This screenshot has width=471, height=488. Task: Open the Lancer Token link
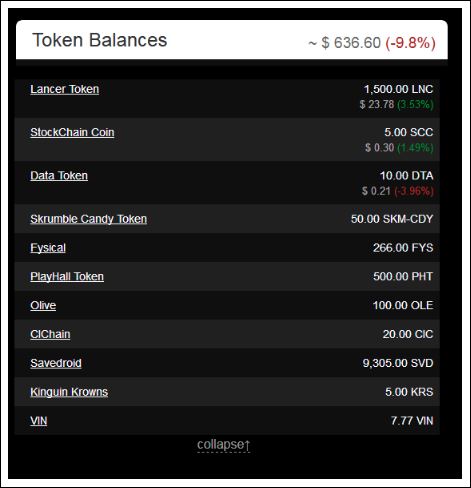pyautogui.click(x=65, y=89)
